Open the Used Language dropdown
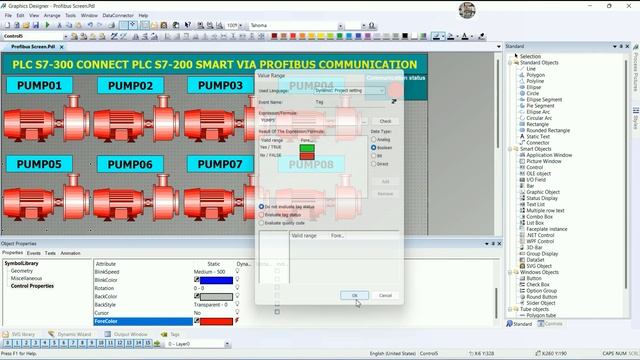The height and width of the screenshot is (360, 640). point(349,91)
